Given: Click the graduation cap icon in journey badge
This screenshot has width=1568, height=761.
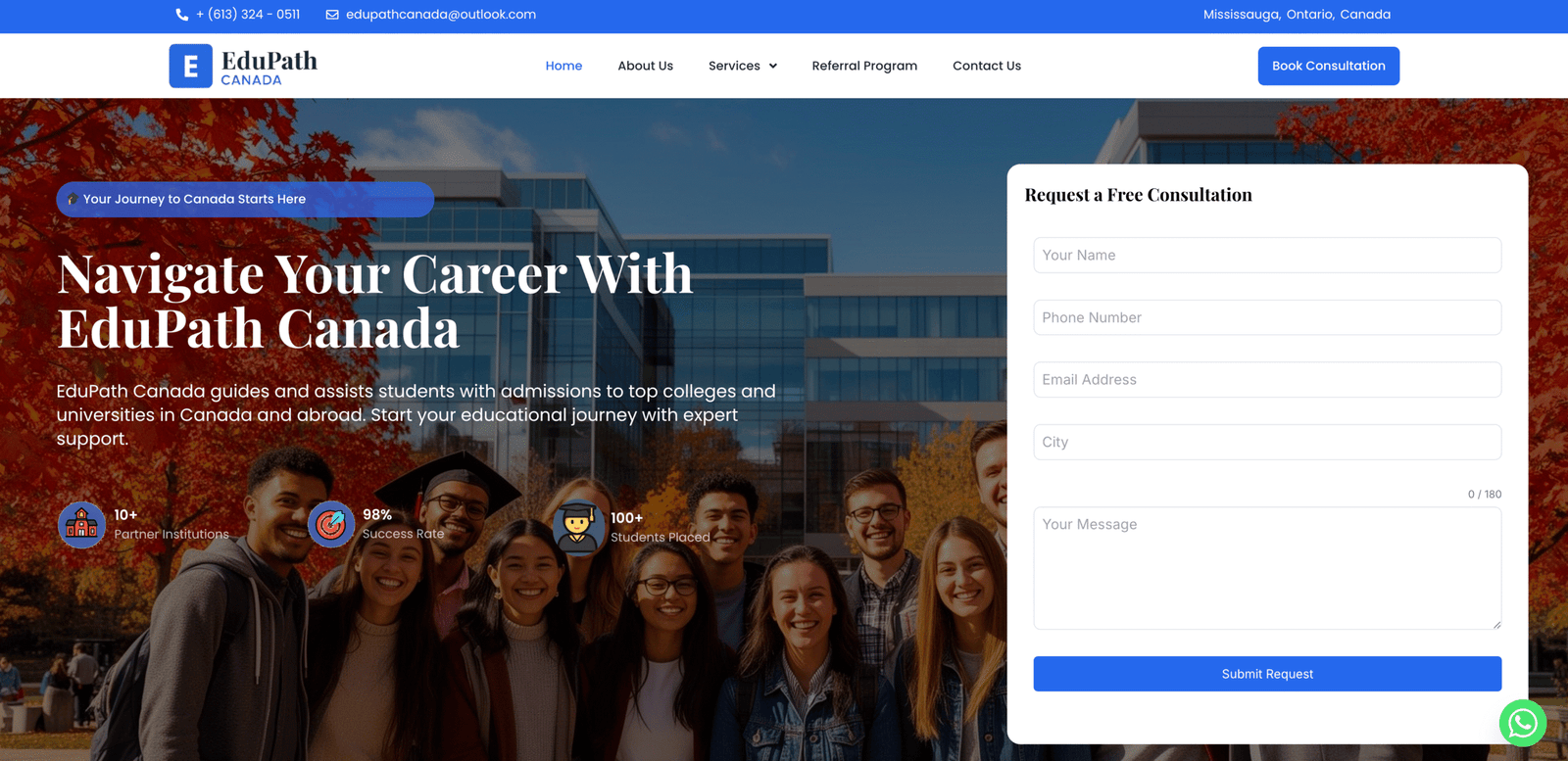Looking at the screenshot, I should pos(73,199).
